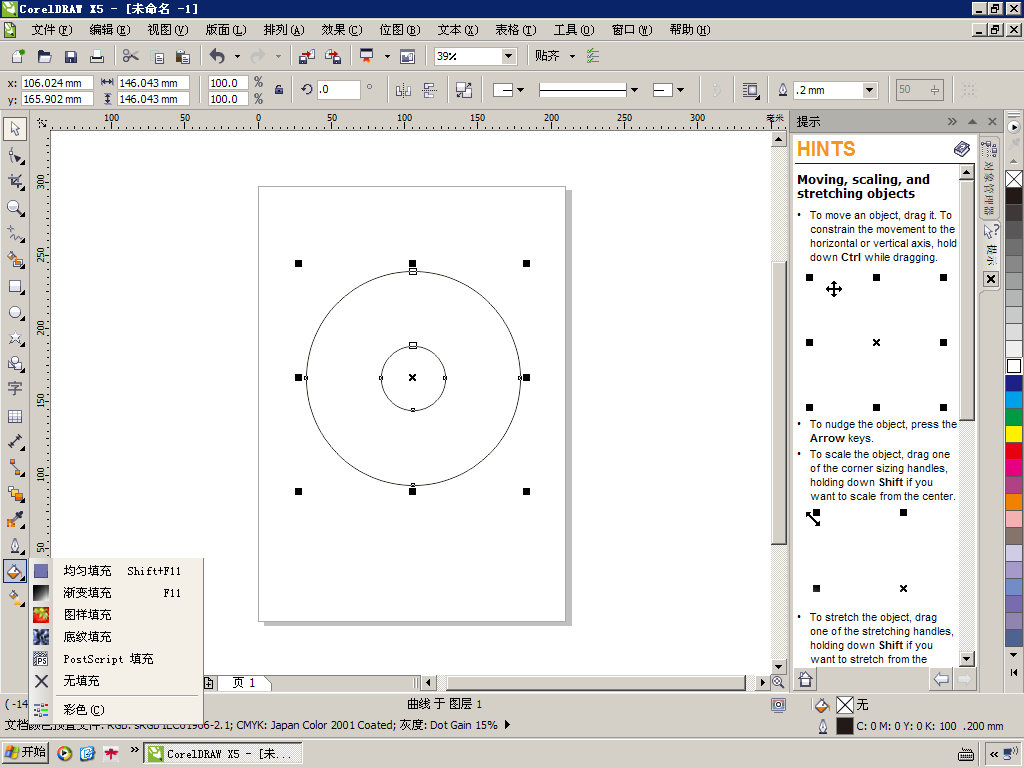The height and width of the screenshot is (768, 1024).
Task: Close the 提示 hints docker
Action: (x=992, y=121)
